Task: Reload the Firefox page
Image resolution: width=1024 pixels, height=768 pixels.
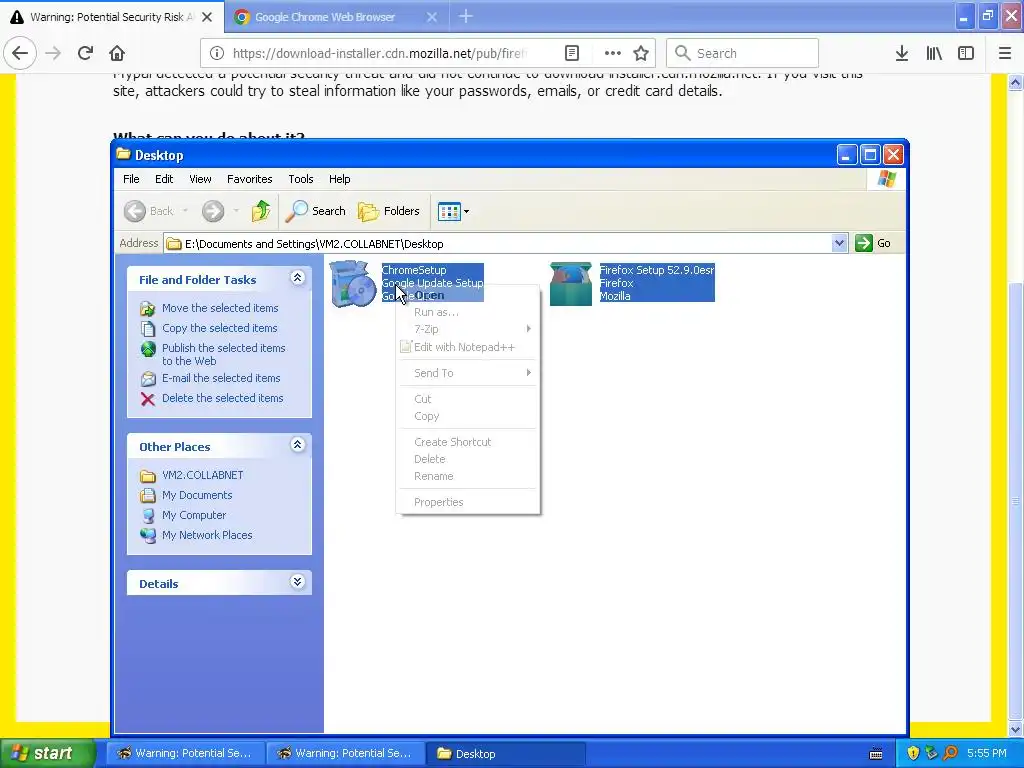Action: click(x=85, y=53)
